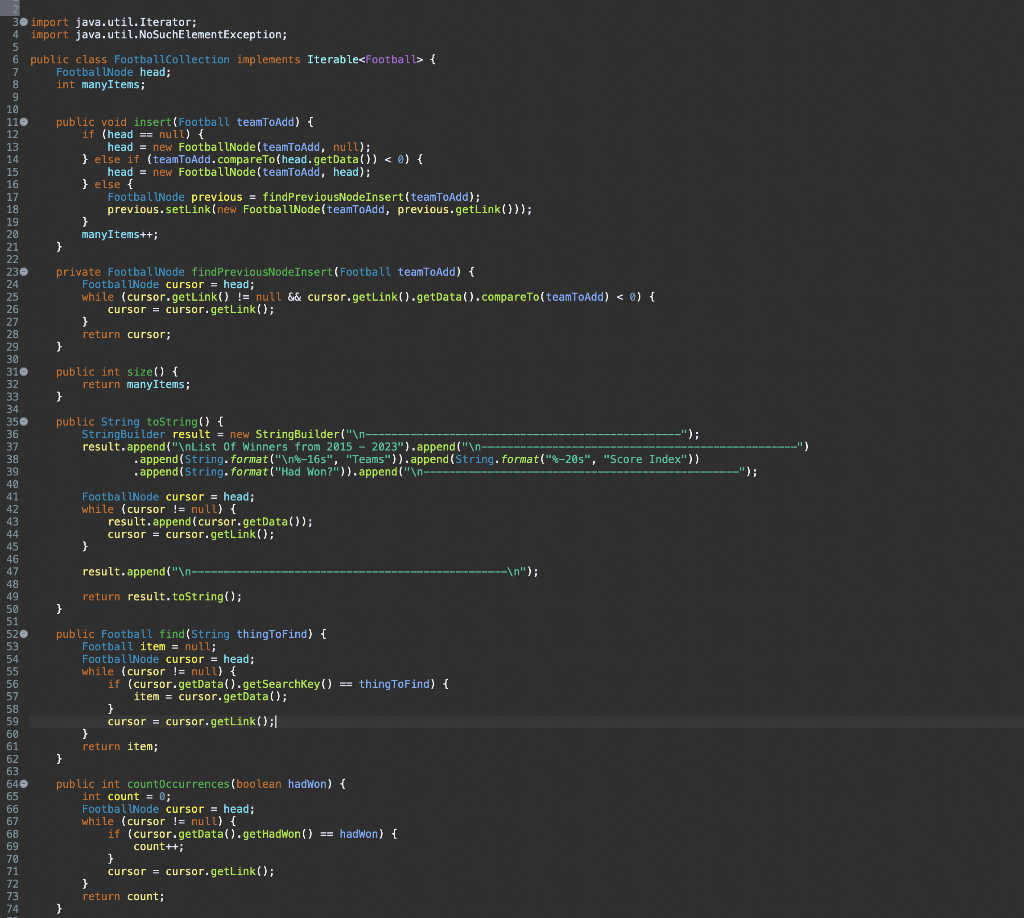Click 'insert' method name
The image size is (1024, 918).
point(152,122)
